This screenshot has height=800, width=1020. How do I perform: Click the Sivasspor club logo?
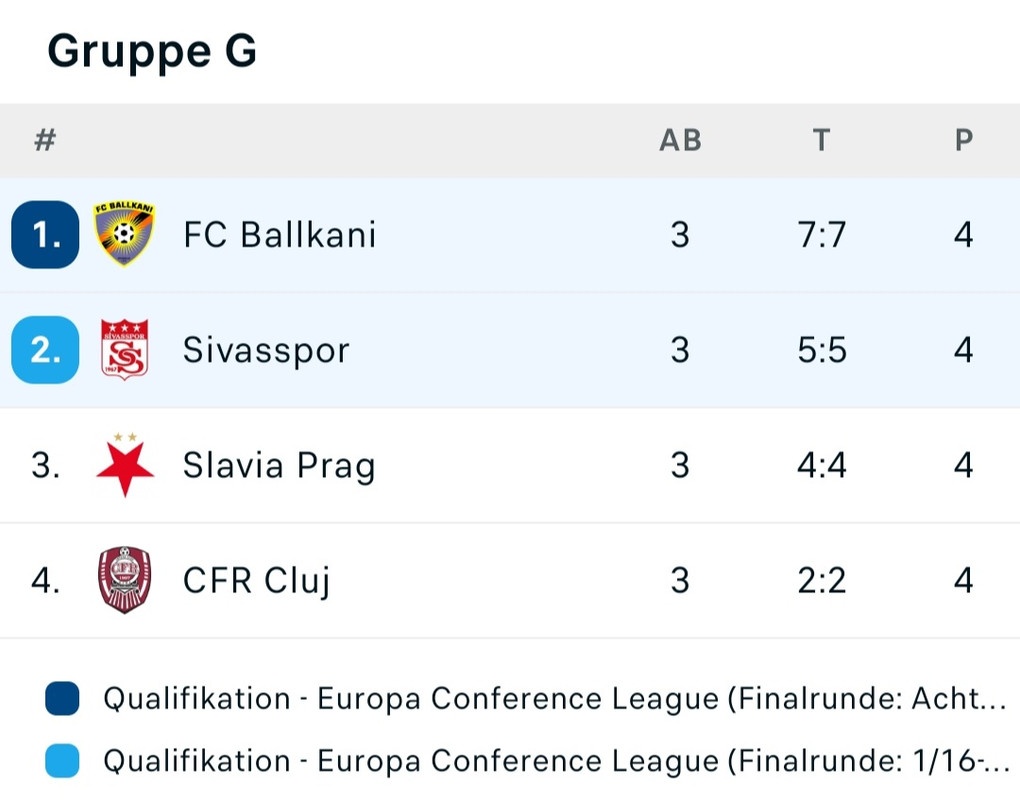coord(124,350)
